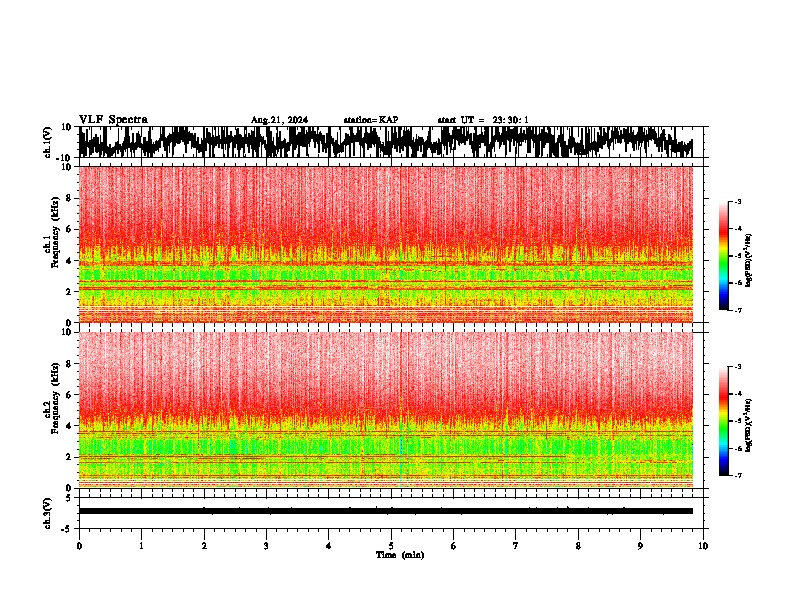Image resolution: width=792 pixels, height=612 pixels.
Task: Click the "-7" label on ch.2 colorbar
Action: (x=737, y=475)
